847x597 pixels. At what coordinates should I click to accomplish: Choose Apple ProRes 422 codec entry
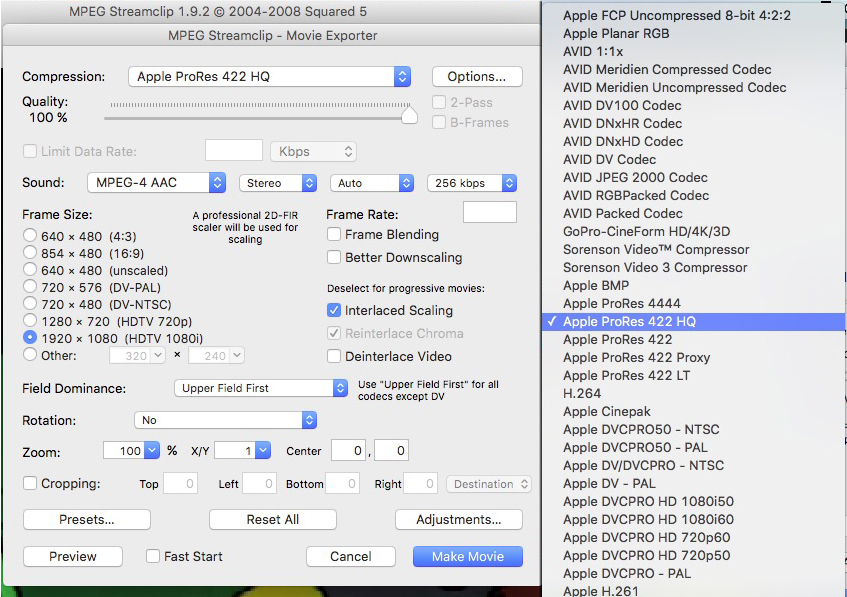click(x=694, y=339)
